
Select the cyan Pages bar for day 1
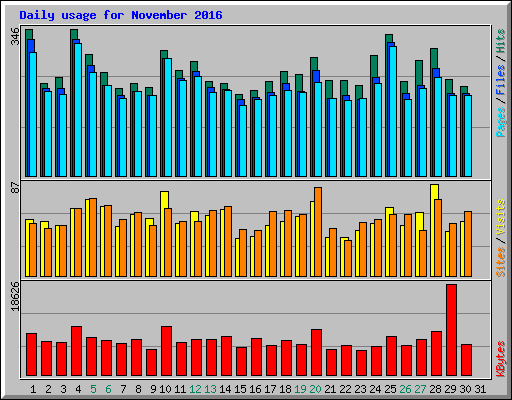click(33, 114)
